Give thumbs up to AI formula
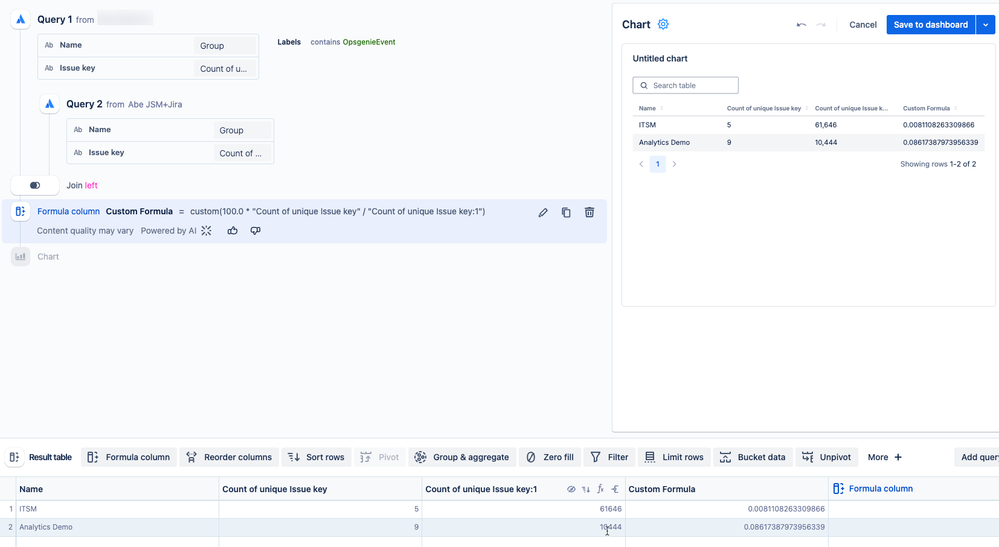Screen dimensions: 999x547 [233, 231]
